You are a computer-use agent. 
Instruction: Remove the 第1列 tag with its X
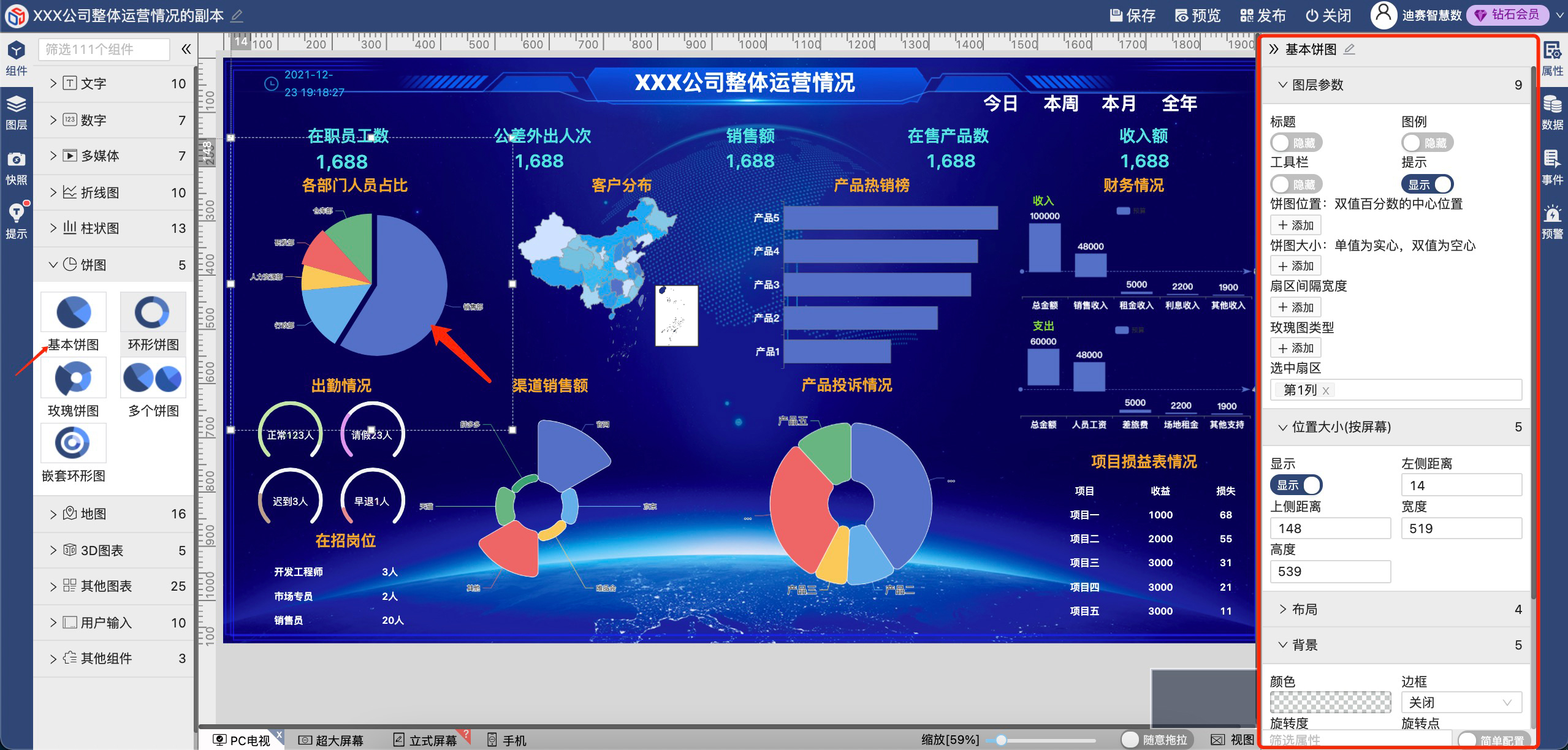coord(1326,390)
